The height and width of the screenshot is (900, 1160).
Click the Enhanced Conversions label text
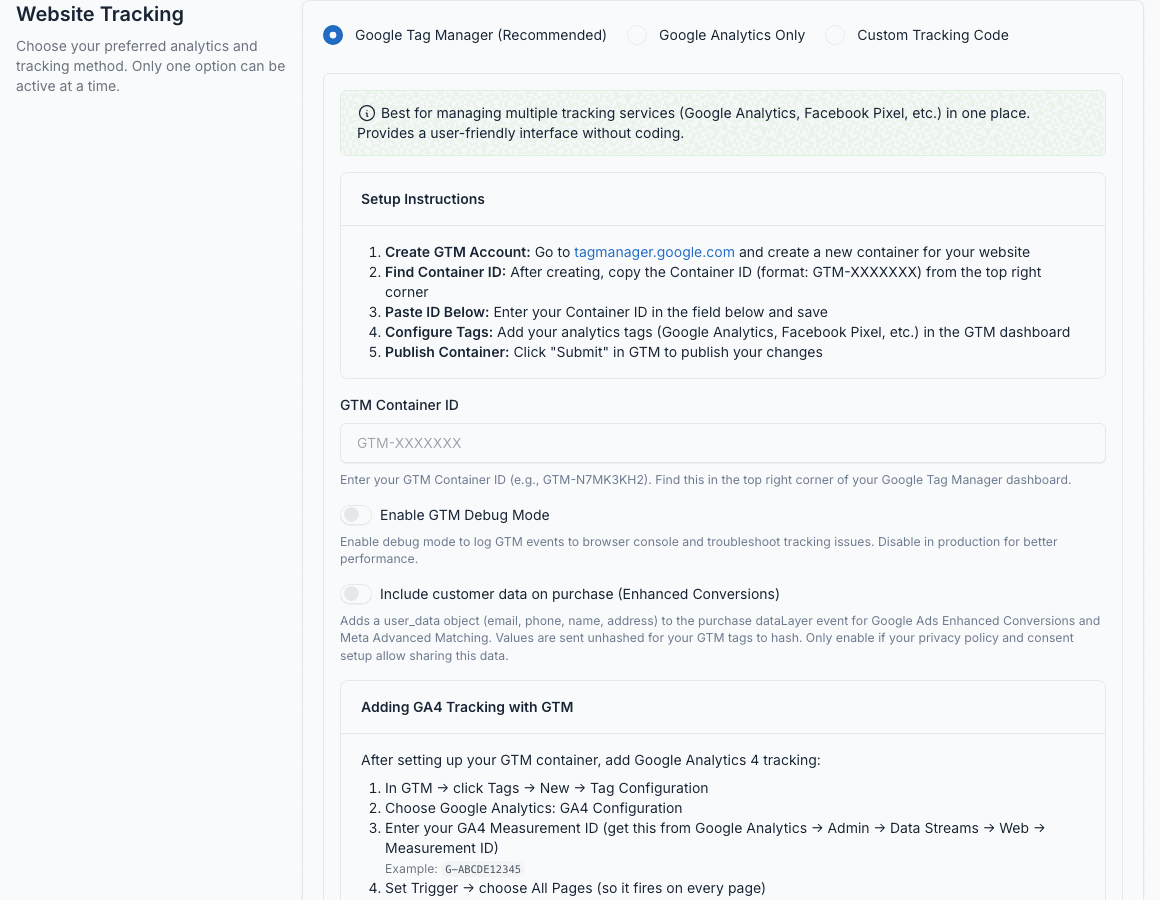point(580,594)
